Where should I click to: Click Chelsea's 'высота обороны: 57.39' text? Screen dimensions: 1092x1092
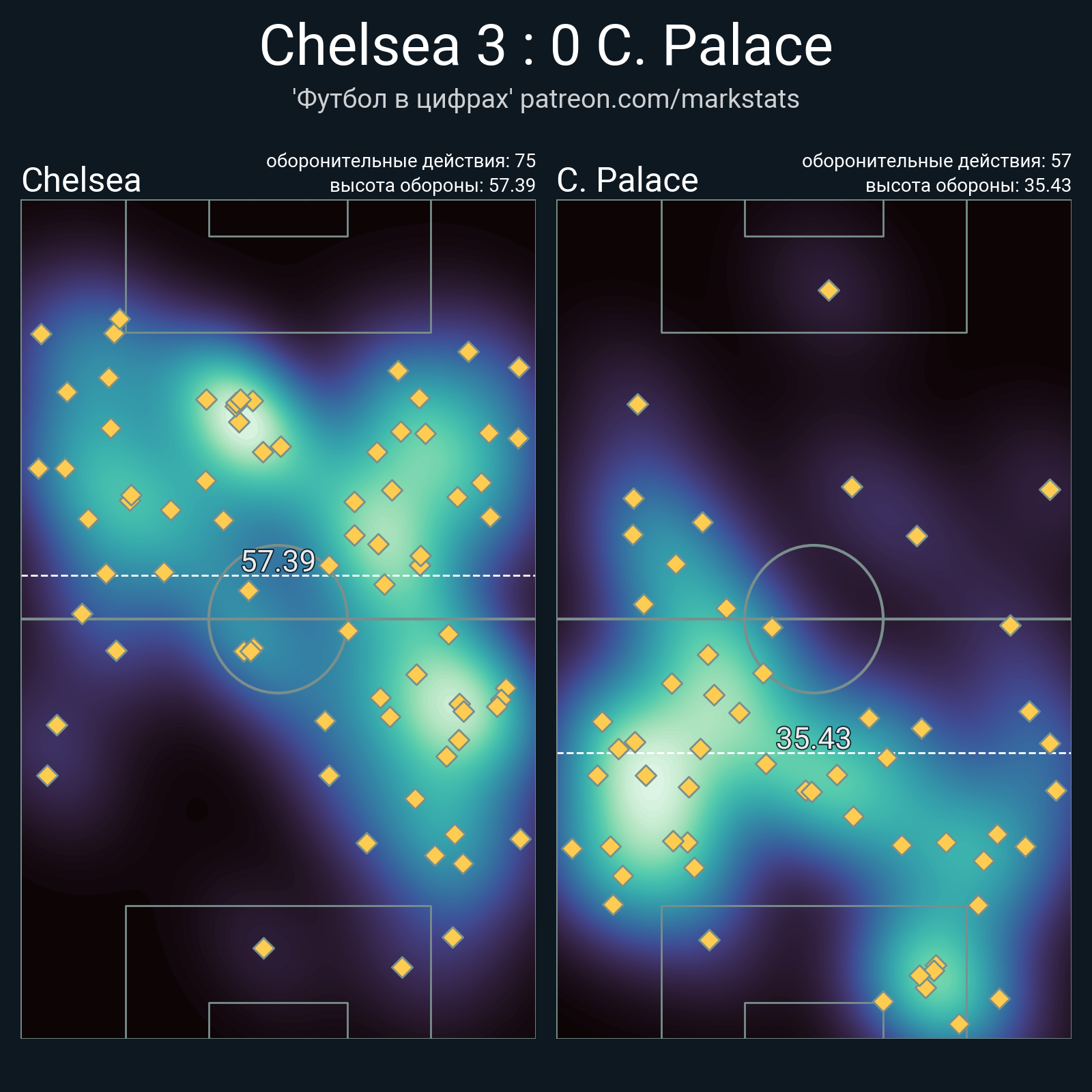[x=432, y=186]
